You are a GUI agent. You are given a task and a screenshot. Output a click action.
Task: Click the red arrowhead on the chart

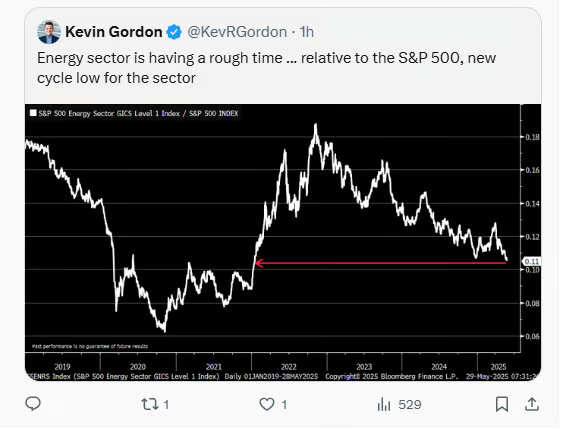pos(259,263)
